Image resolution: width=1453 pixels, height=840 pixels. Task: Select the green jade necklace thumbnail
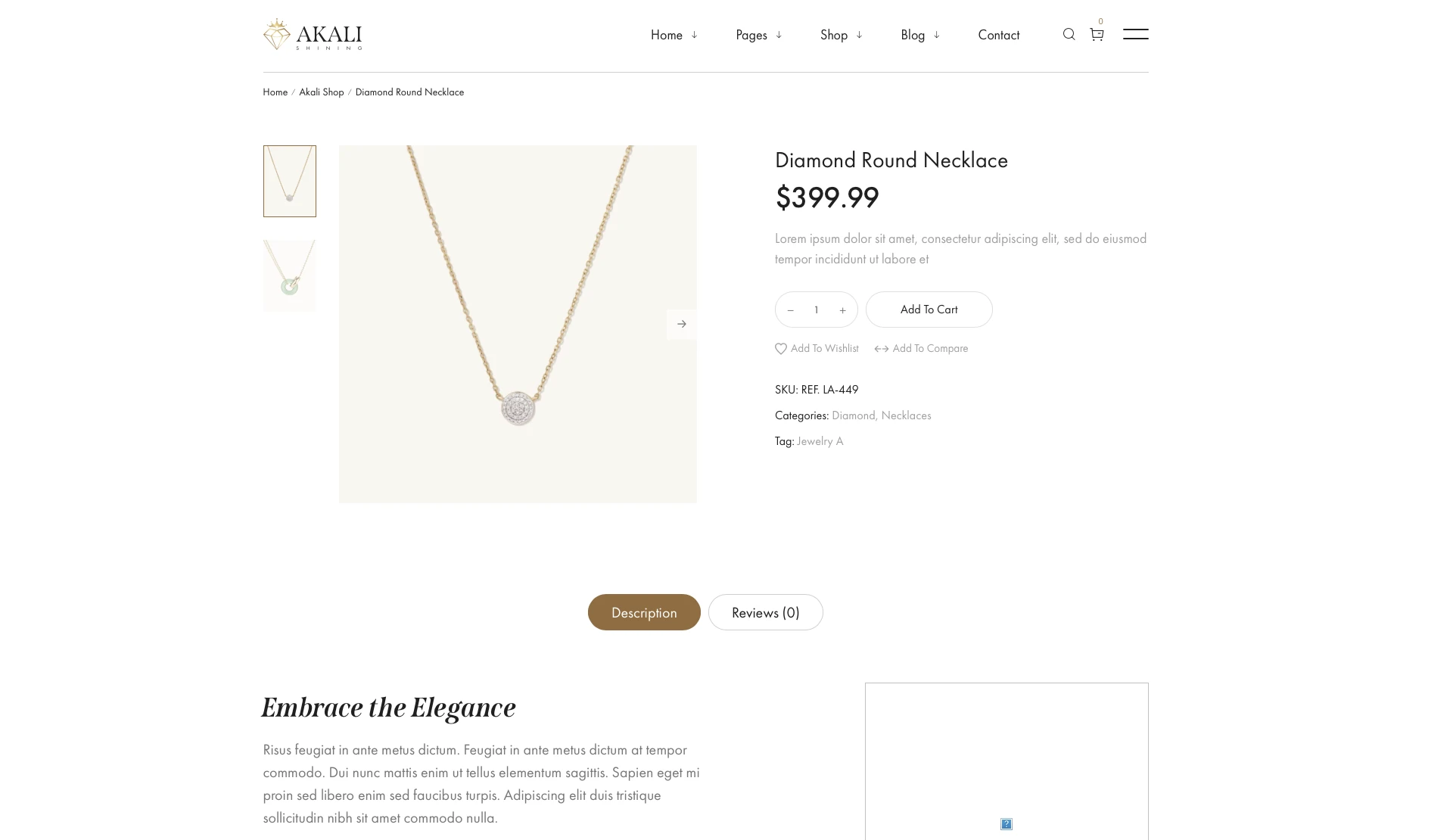tap(290, 275)
